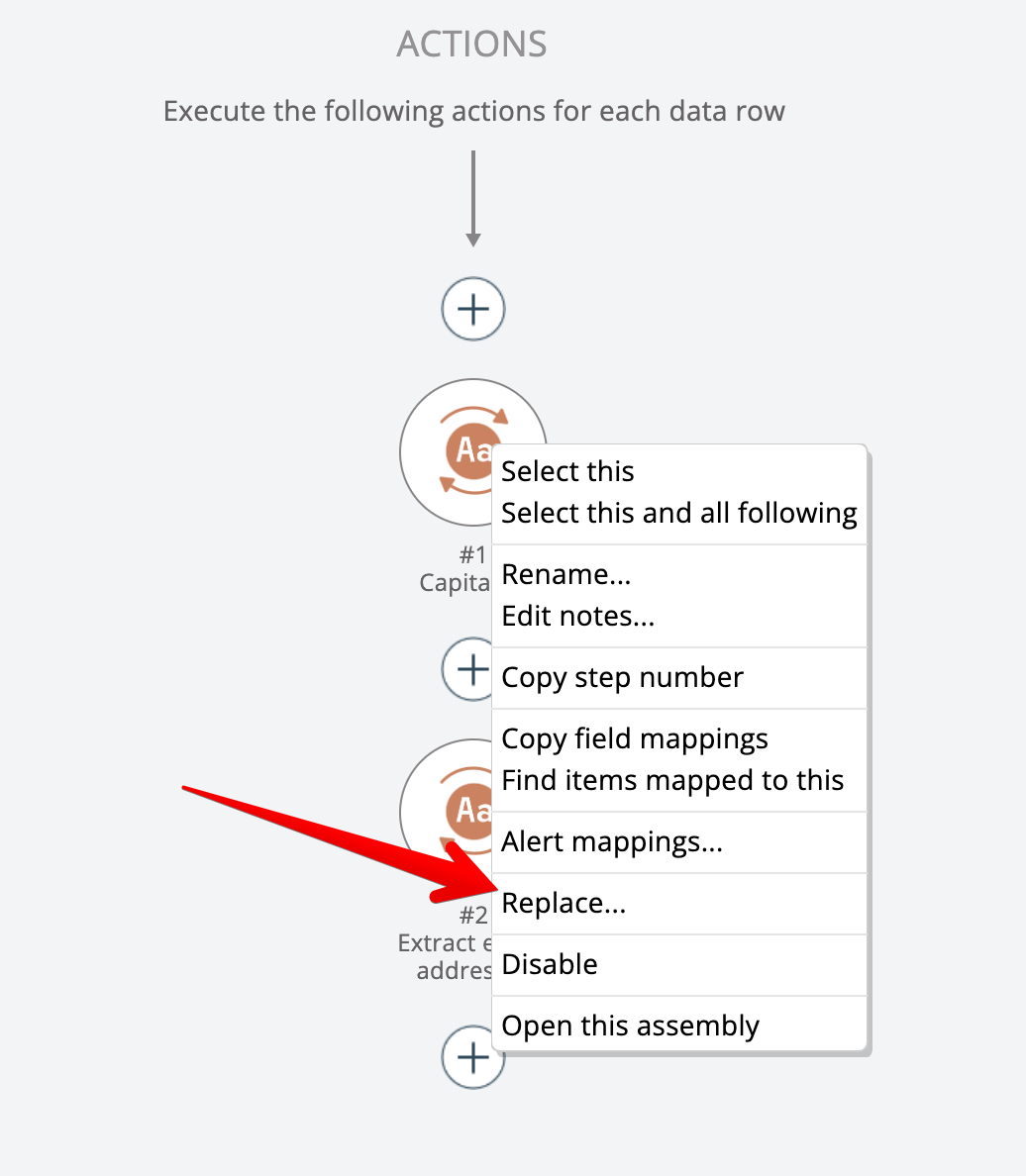Screen dimensions: 1026x1176
Task: Open "Edit notes..." from the menu
Action: point(577,616)
